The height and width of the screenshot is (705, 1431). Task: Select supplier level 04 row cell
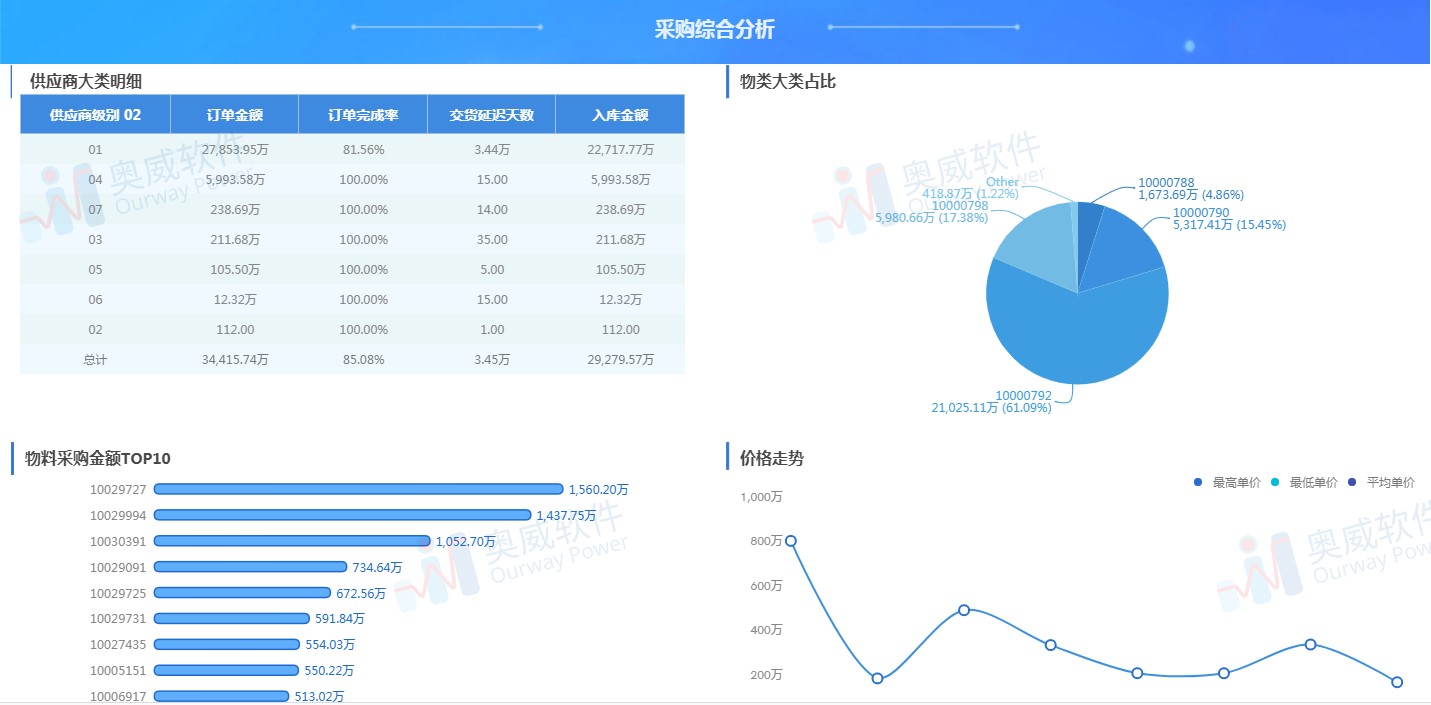(x=96, y=180)
